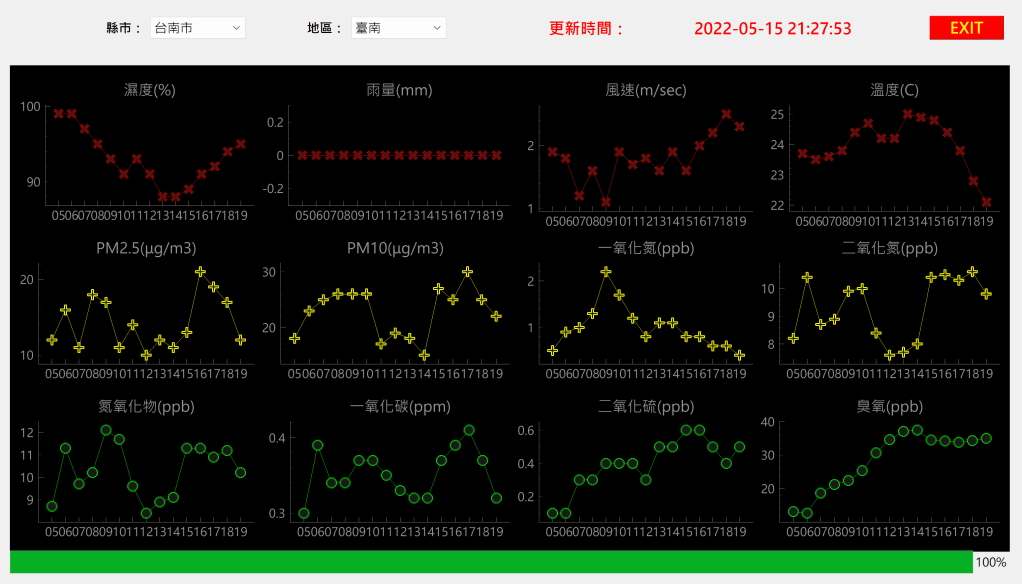Click the lowest X marker in 風速 chart
Screen dimensions: 1022x584
606,202
